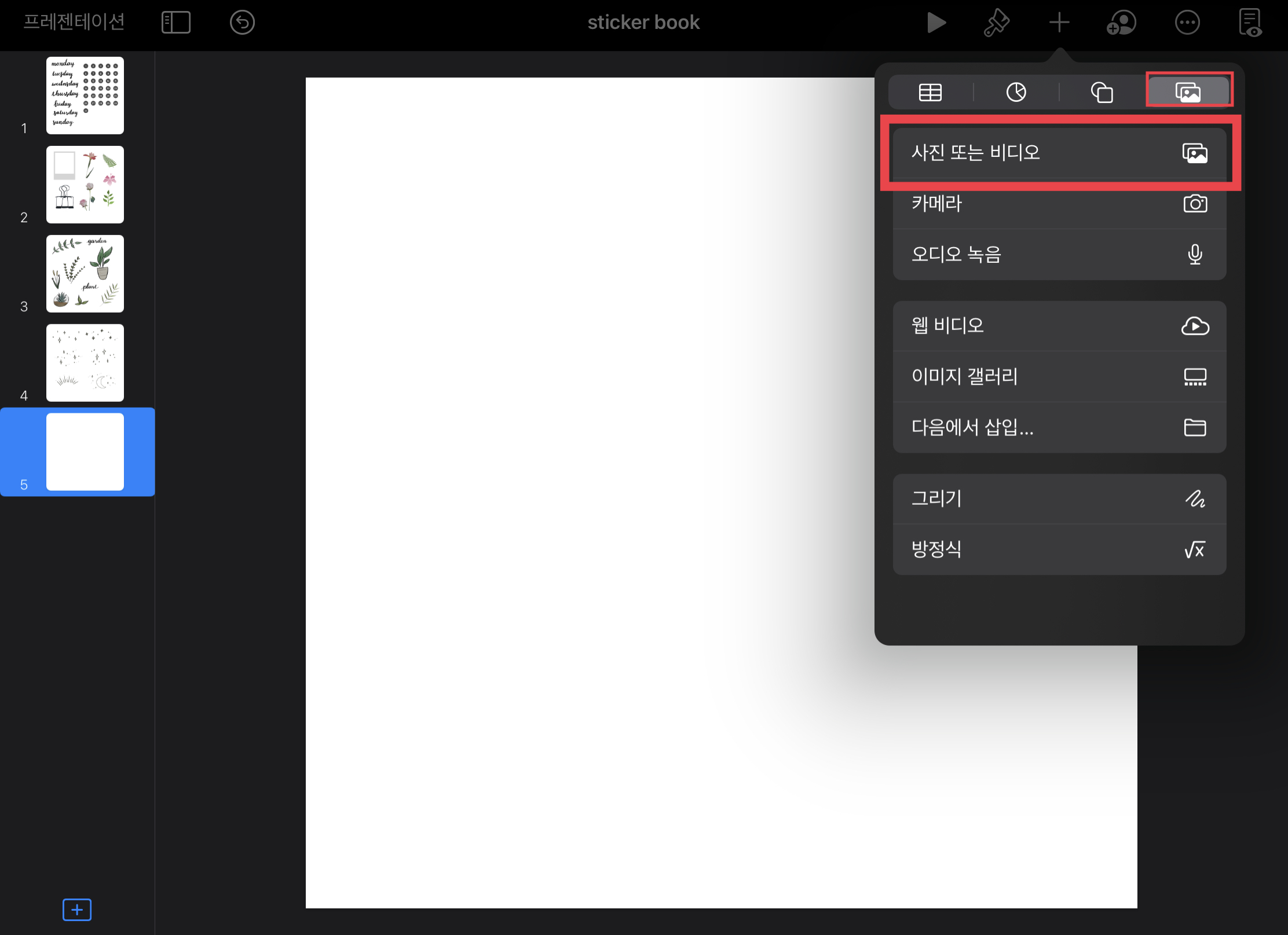Switch to the Charts tab
This screenshot has height=935, width=1288.
tap(1016, 92)
